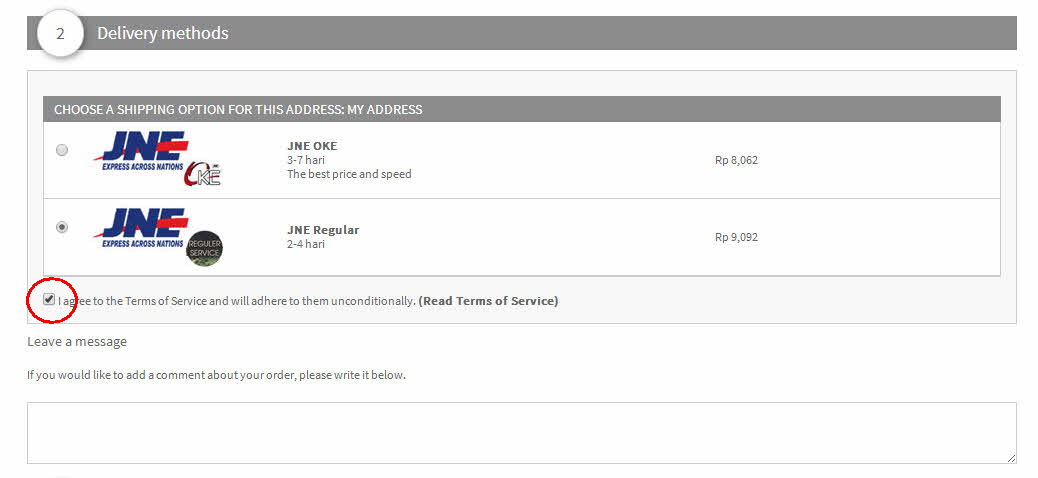Untick the Terms of Service agreement checkbox
The image size is (1038, 478).
tap(49, 299)
